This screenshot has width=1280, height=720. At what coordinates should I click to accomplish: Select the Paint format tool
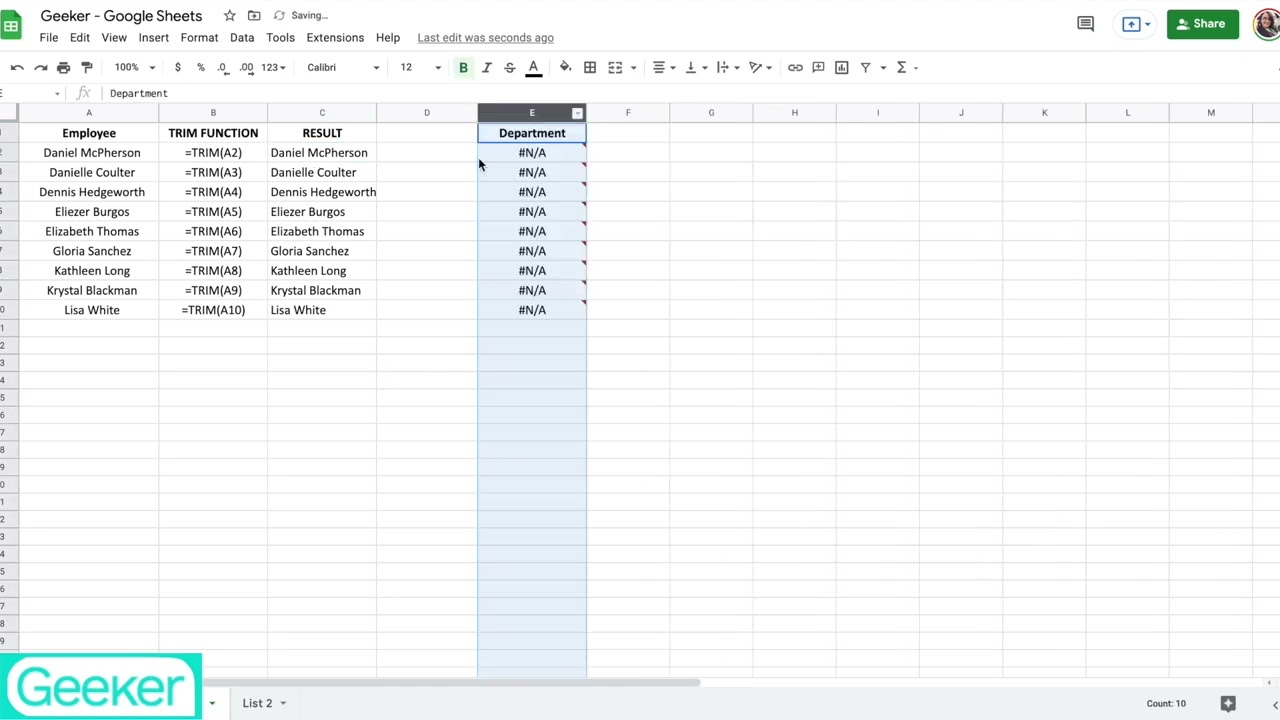(87, 67)
